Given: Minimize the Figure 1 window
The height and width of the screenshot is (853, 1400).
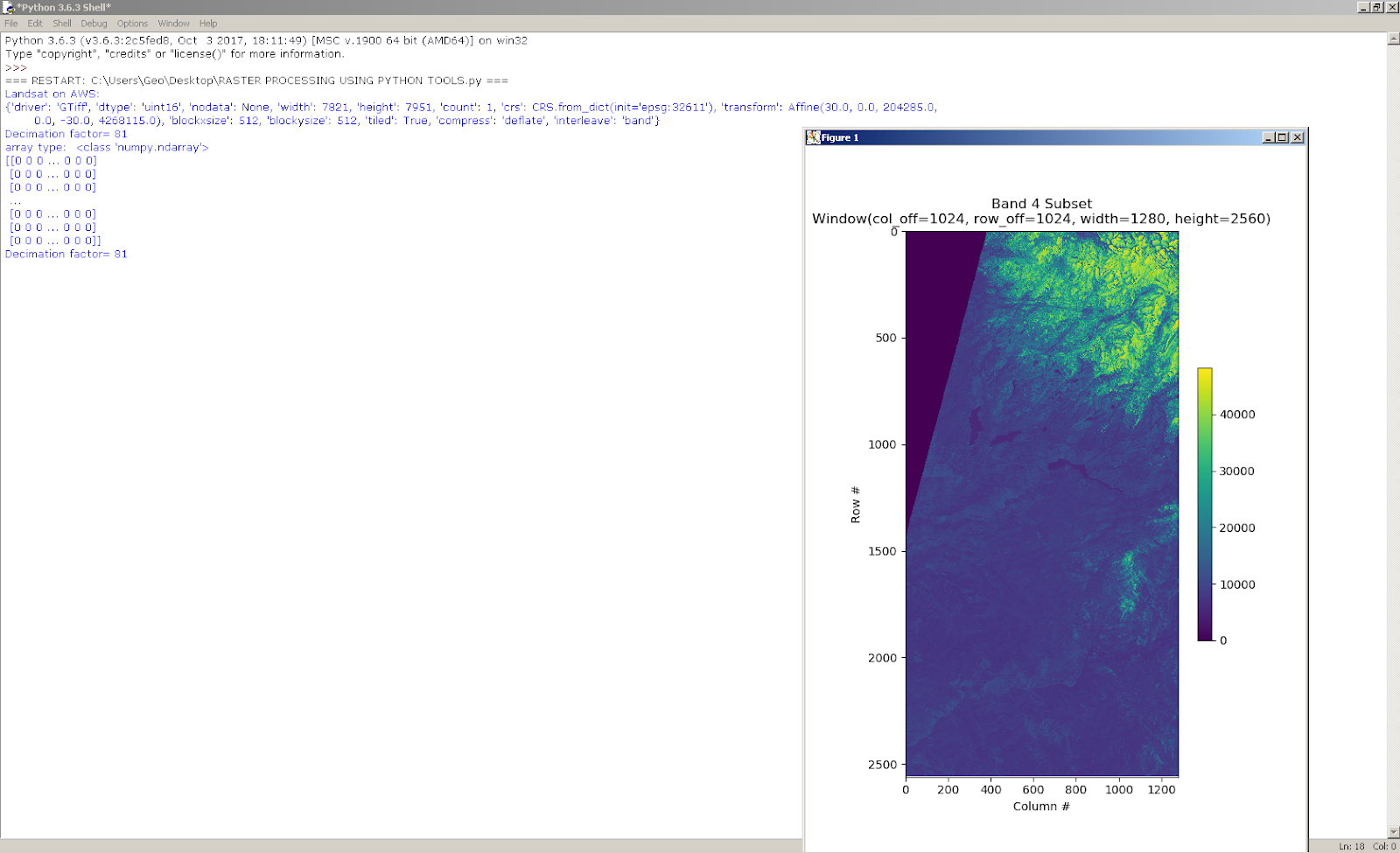Looking at the screenshot, I should point(1268,137).
